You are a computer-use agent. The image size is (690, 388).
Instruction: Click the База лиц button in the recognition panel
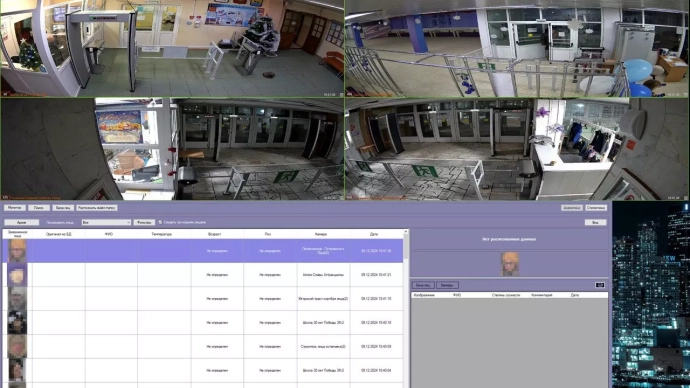tap(423, 285)
